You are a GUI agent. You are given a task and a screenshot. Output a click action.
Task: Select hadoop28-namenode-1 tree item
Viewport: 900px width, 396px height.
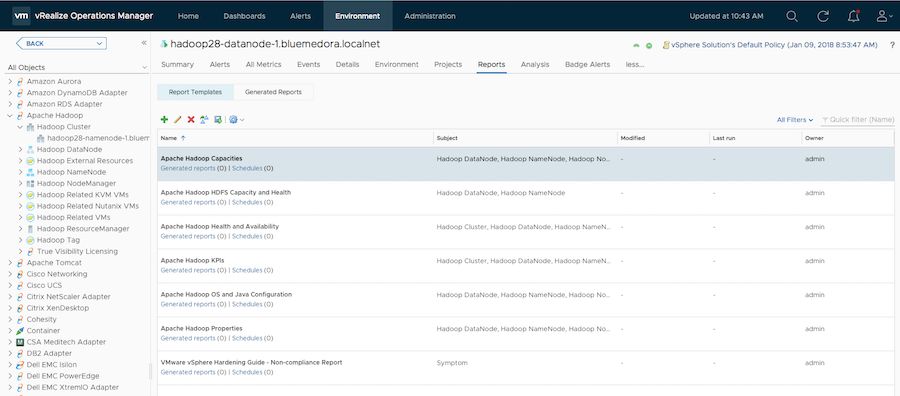pyautogui.click(x=98, y=138)
